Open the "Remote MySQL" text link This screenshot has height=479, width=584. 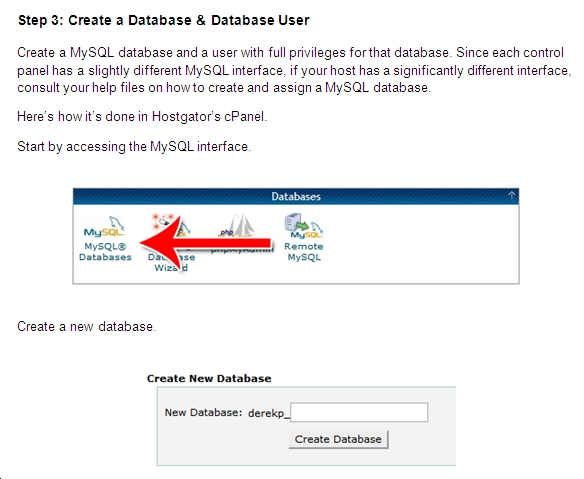[304, 252]
